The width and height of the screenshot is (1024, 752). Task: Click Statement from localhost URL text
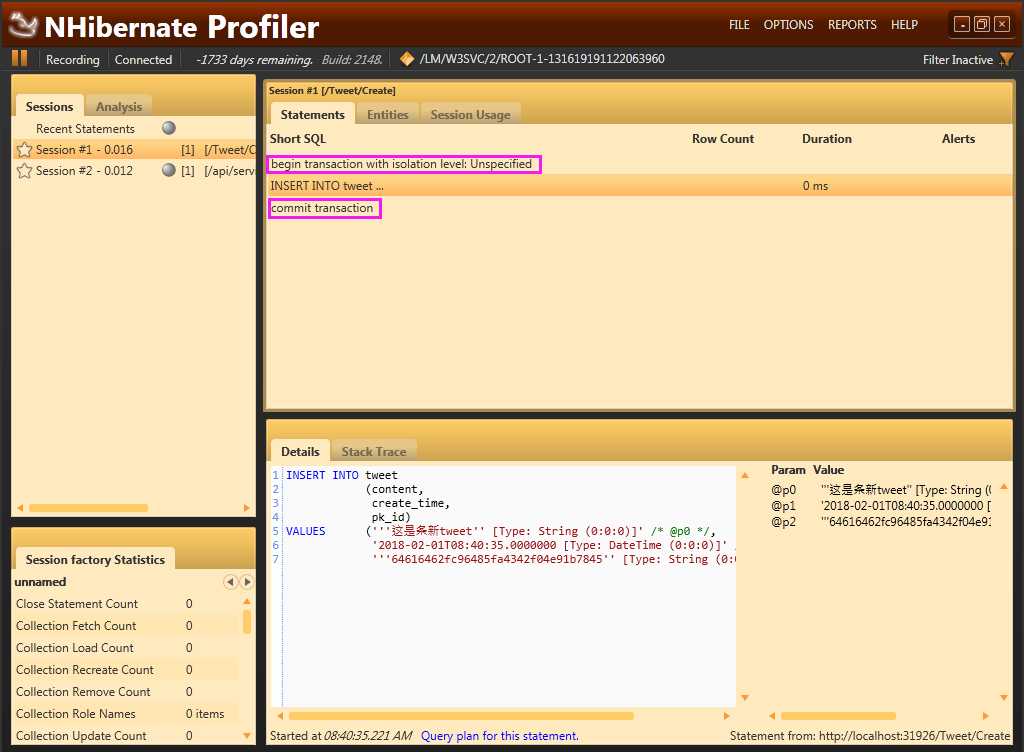(x=870, y=736)
